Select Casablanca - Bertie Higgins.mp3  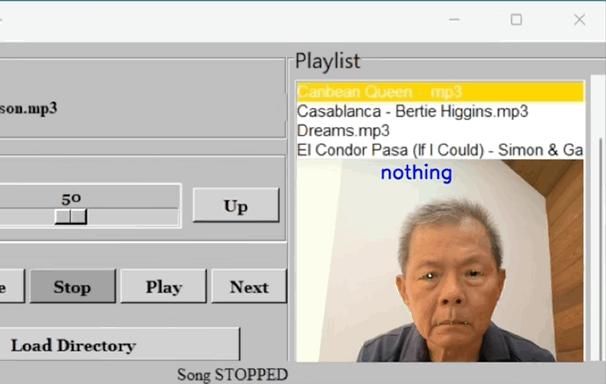click(x=440, y=111)
